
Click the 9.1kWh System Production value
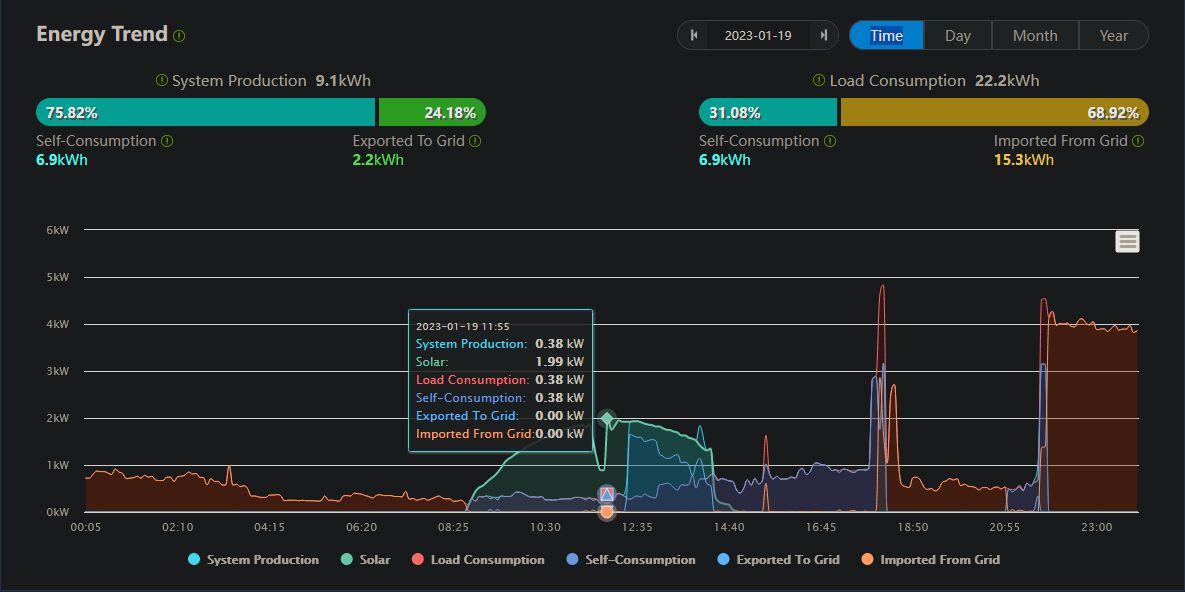point(343,81)
